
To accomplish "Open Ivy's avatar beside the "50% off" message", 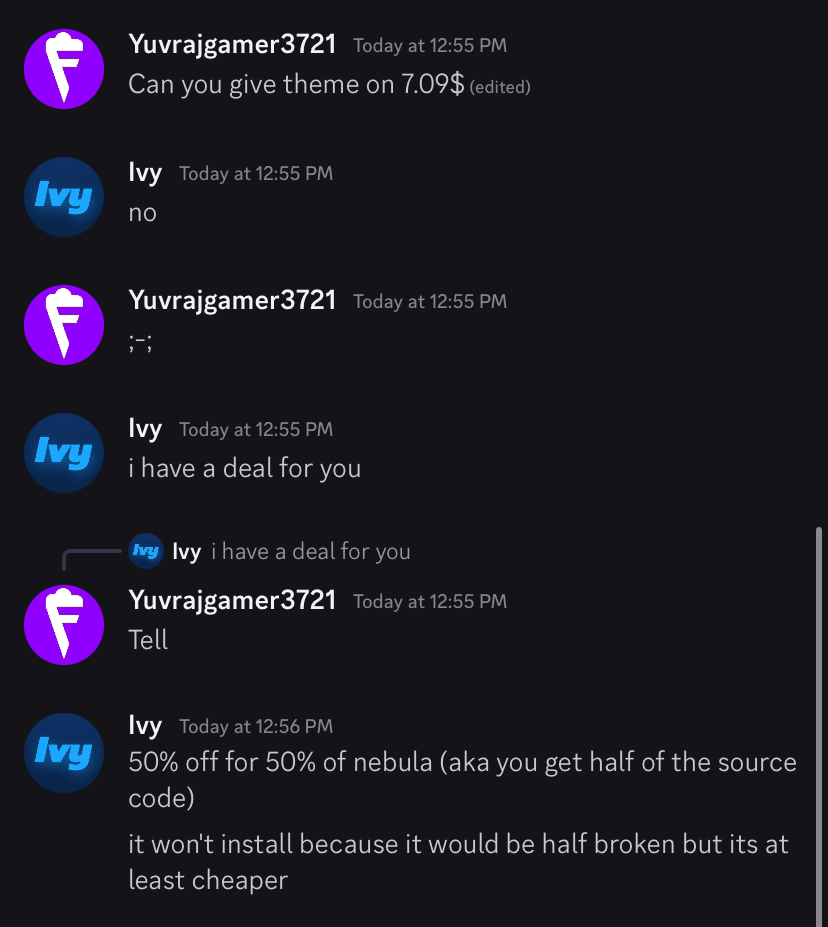I will 64,752.
